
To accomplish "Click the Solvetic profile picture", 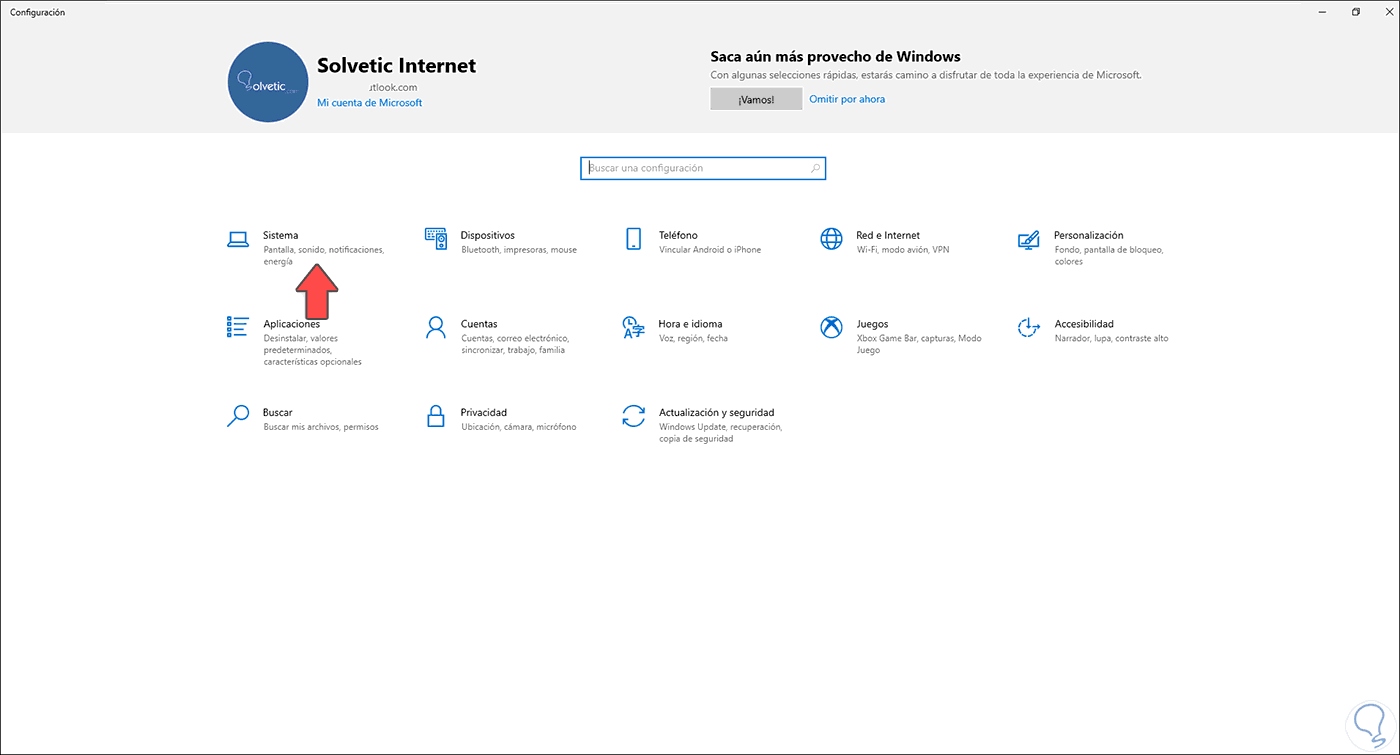I will click(x=267, y=82).
